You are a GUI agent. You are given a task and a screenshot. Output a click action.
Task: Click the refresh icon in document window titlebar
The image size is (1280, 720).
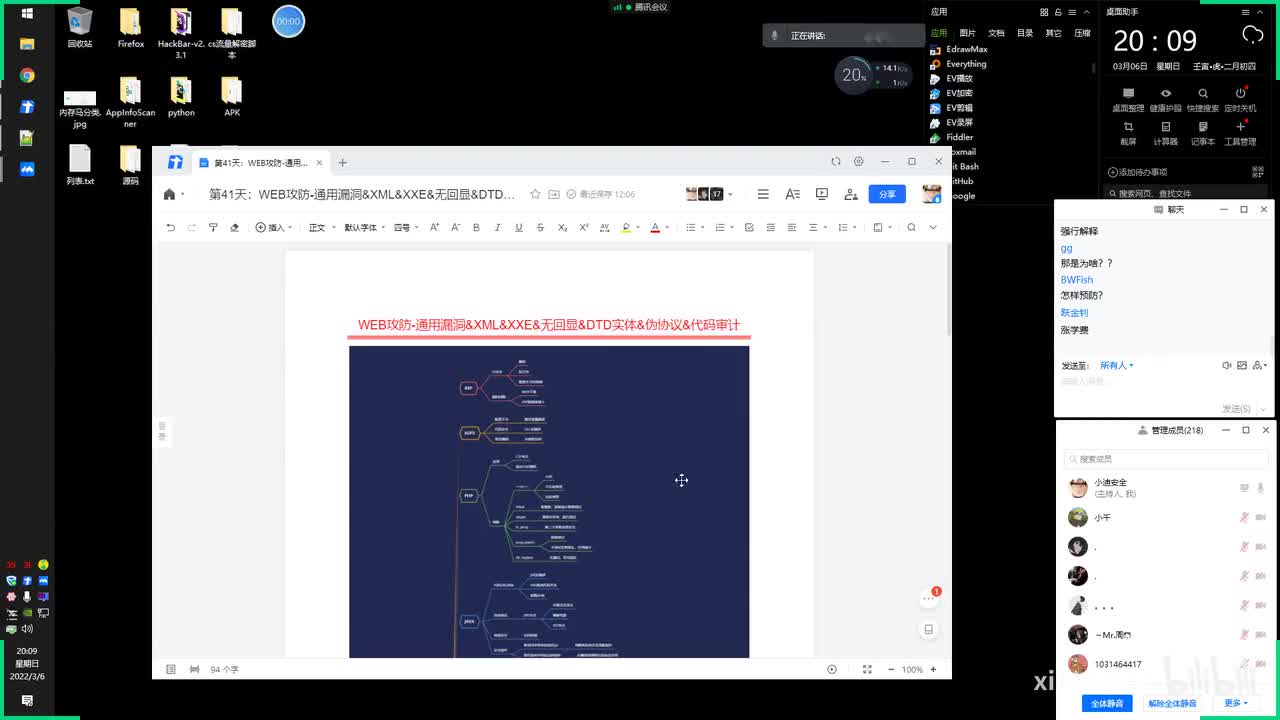pos(836,161)
